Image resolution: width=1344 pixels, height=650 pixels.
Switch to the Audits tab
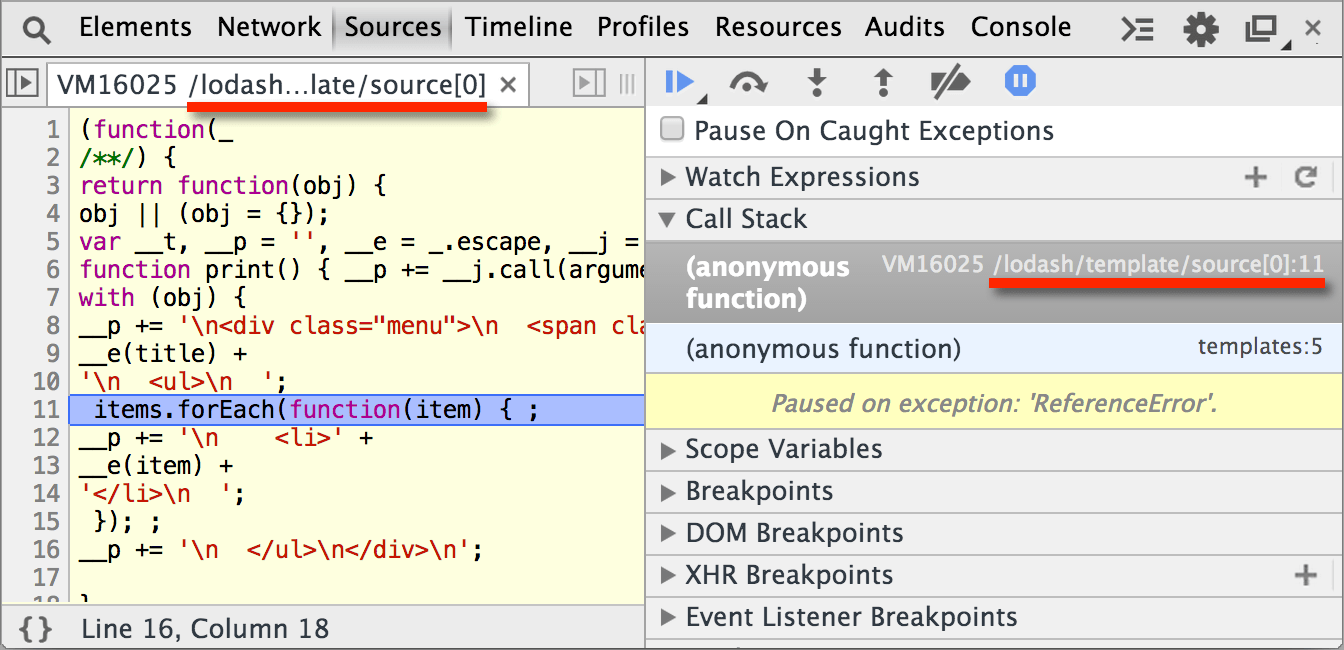pyautogui.click(x=905, y=27)
